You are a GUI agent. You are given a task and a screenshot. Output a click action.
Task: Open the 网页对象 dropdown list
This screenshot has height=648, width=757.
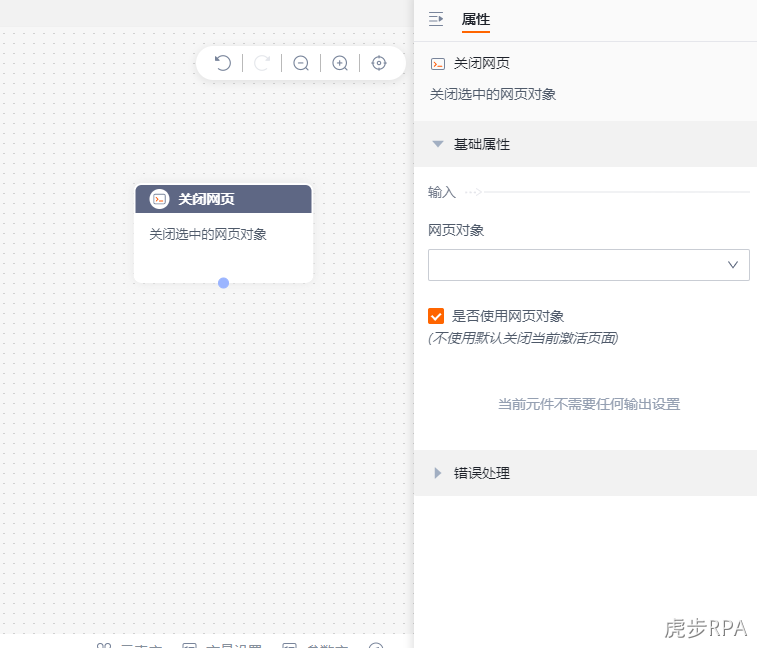click(589, 265)
